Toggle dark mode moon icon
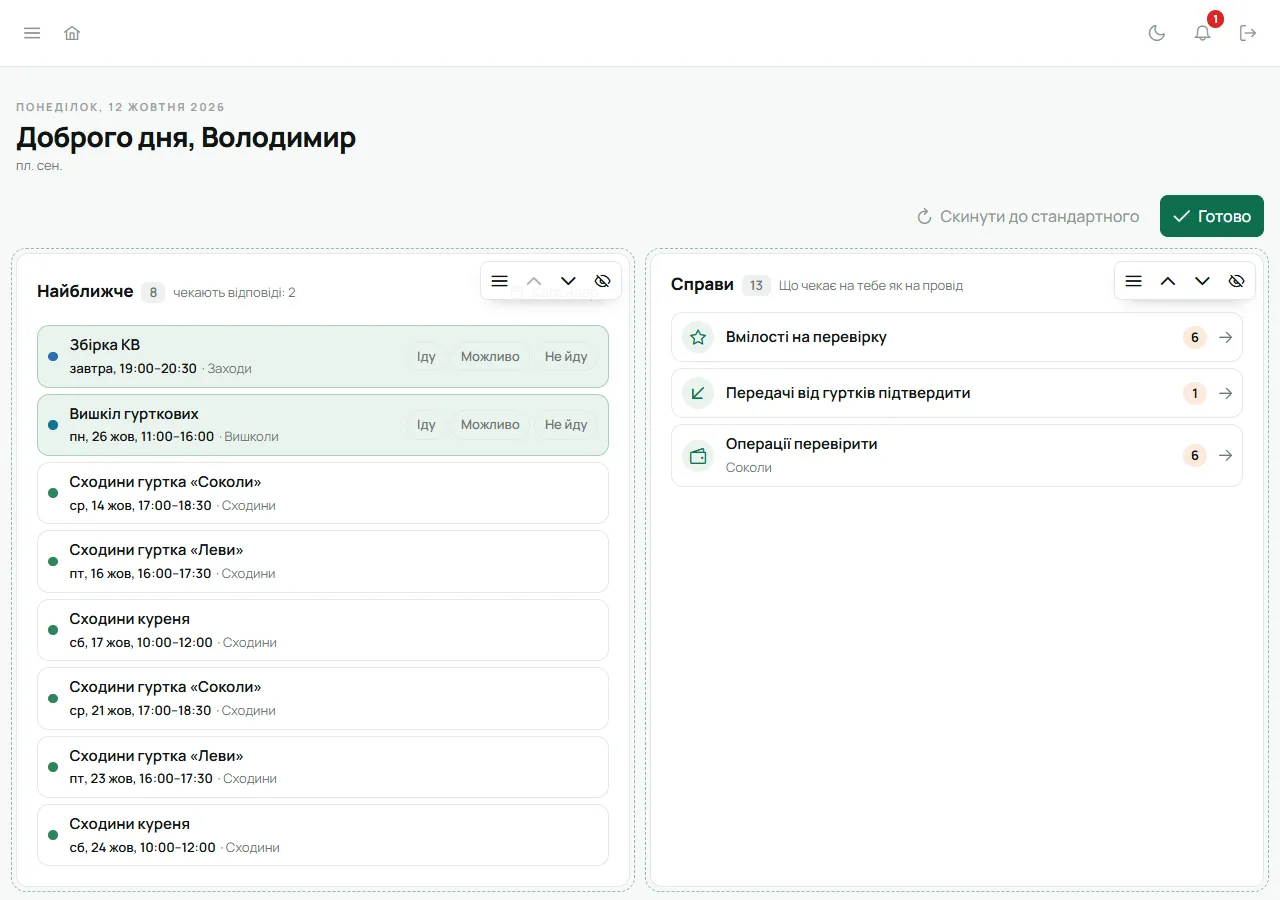The height and width of the screenshot is (900, 1280). (1157, 33)
